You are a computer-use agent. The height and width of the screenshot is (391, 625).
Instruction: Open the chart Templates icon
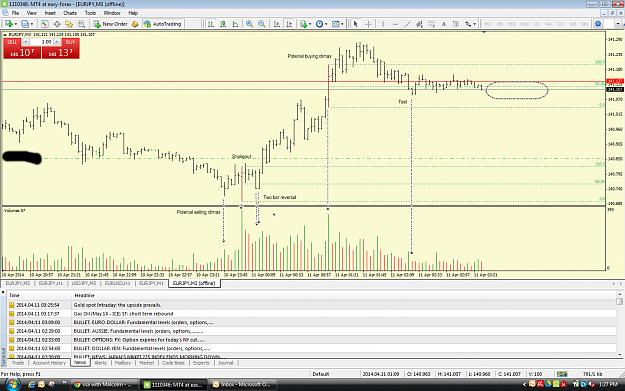pos(336,24)
